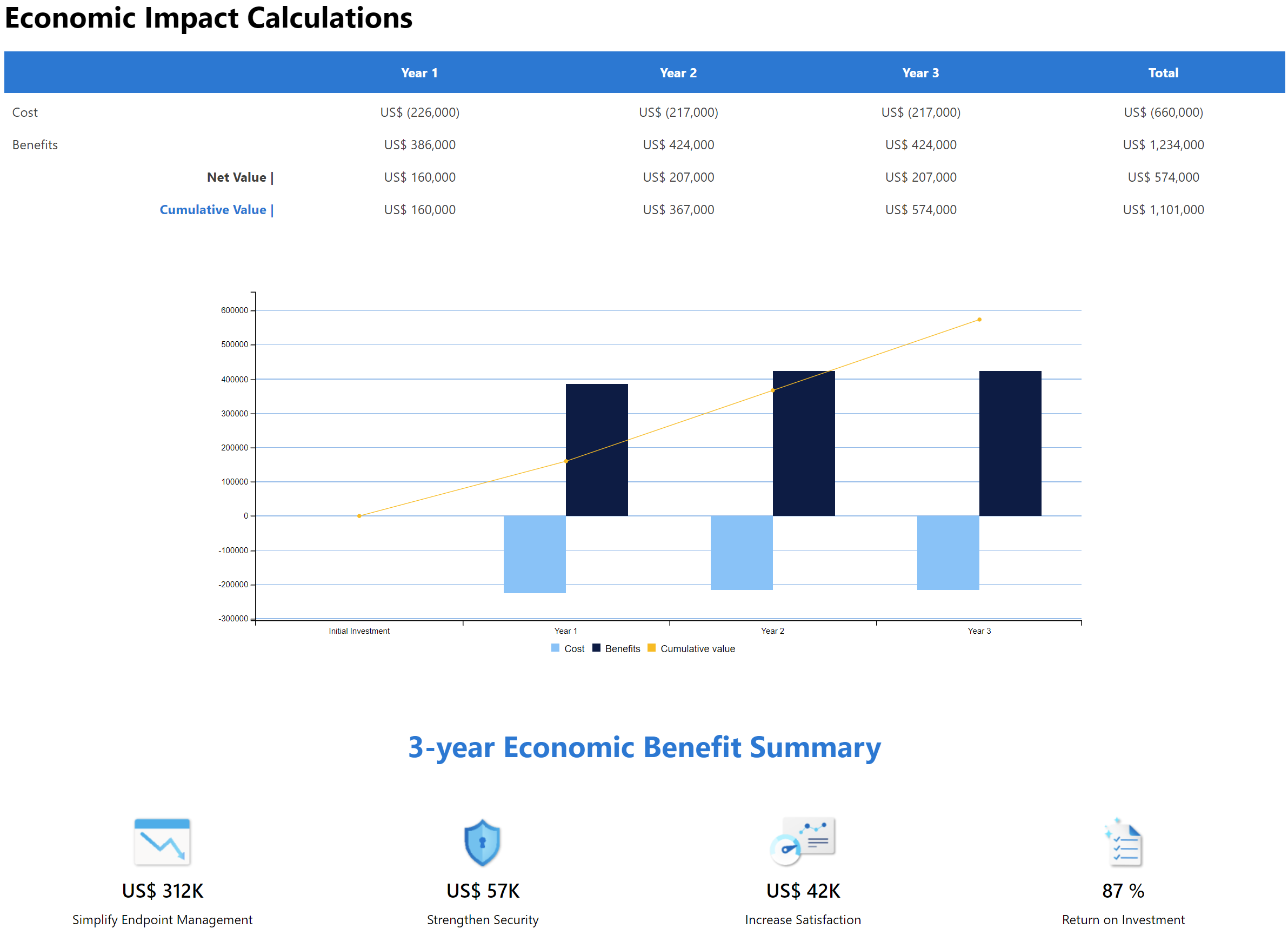Click the Year 2 dark Benefits bar
This screenshot has width=1288, height=935.
pyautogui.click(x=804, y=443)
